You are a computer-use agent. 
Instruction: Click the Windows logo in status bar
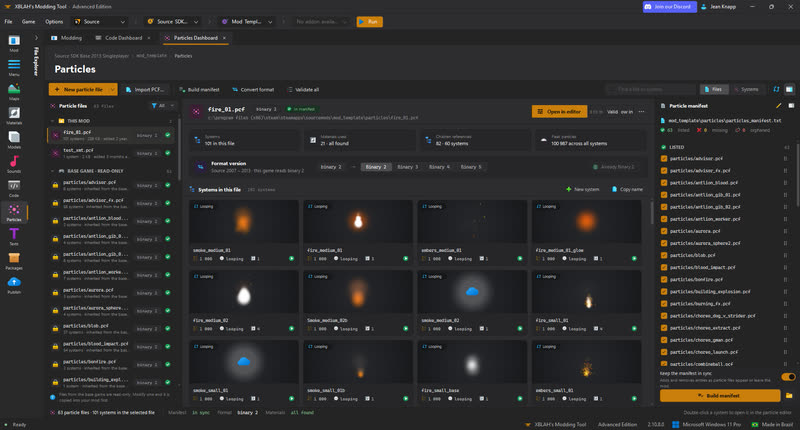click(x=676, y=424)
